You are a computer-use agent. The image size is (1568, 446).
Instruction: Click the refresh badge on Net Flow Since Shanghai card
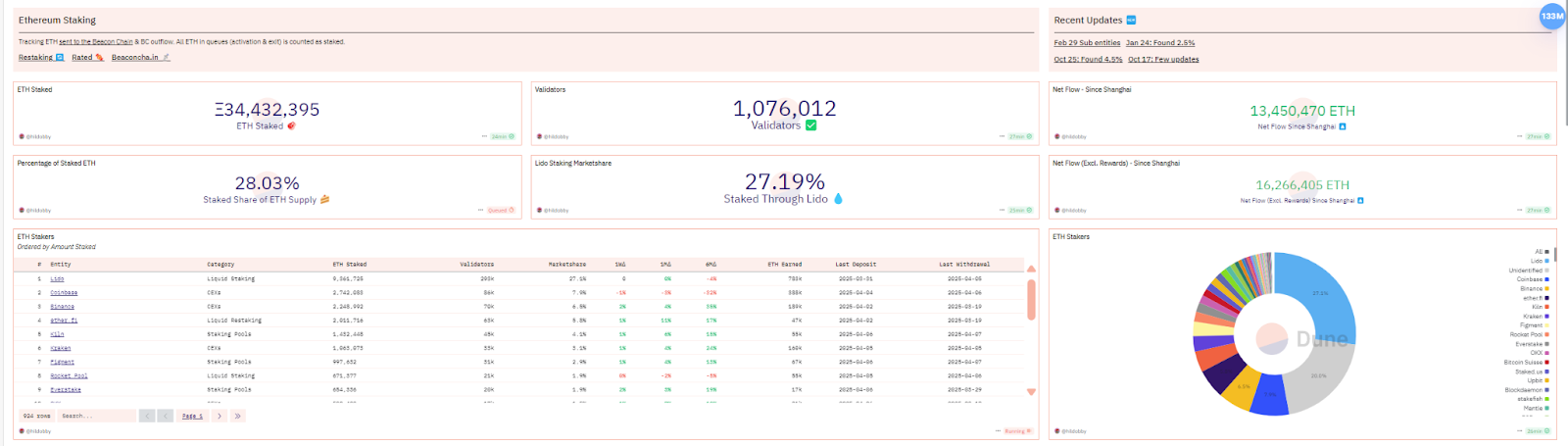[x=1538, y=137]
